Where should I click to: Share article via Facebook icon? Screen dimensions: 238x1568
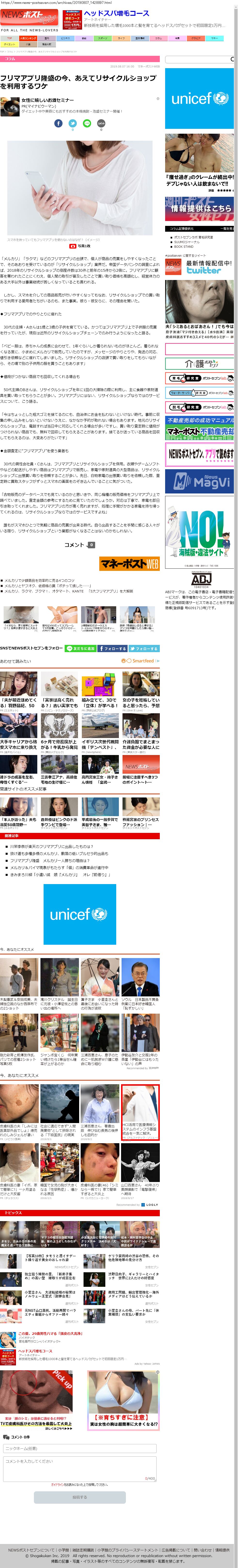tap(58, 123)
